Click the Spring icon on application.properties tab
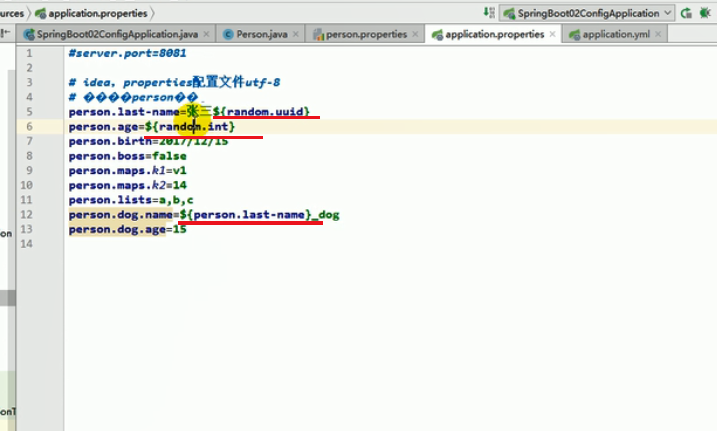Screen dimensions: 717x431 pyautogui.click(x=437, y=34)
